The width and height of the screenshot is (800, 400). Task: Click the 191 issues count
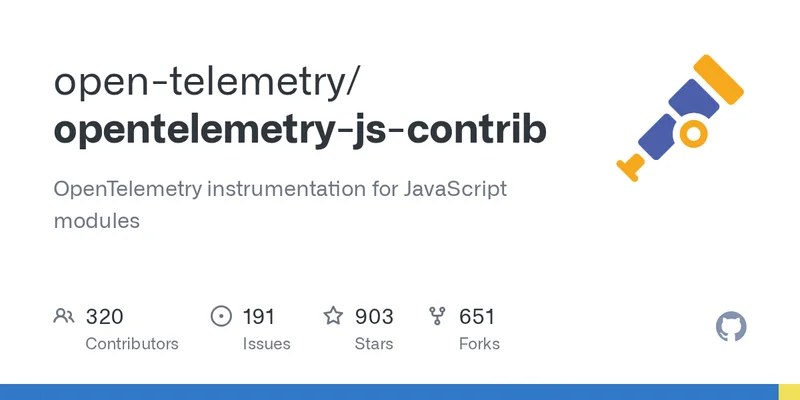click(x=258, y=317)
